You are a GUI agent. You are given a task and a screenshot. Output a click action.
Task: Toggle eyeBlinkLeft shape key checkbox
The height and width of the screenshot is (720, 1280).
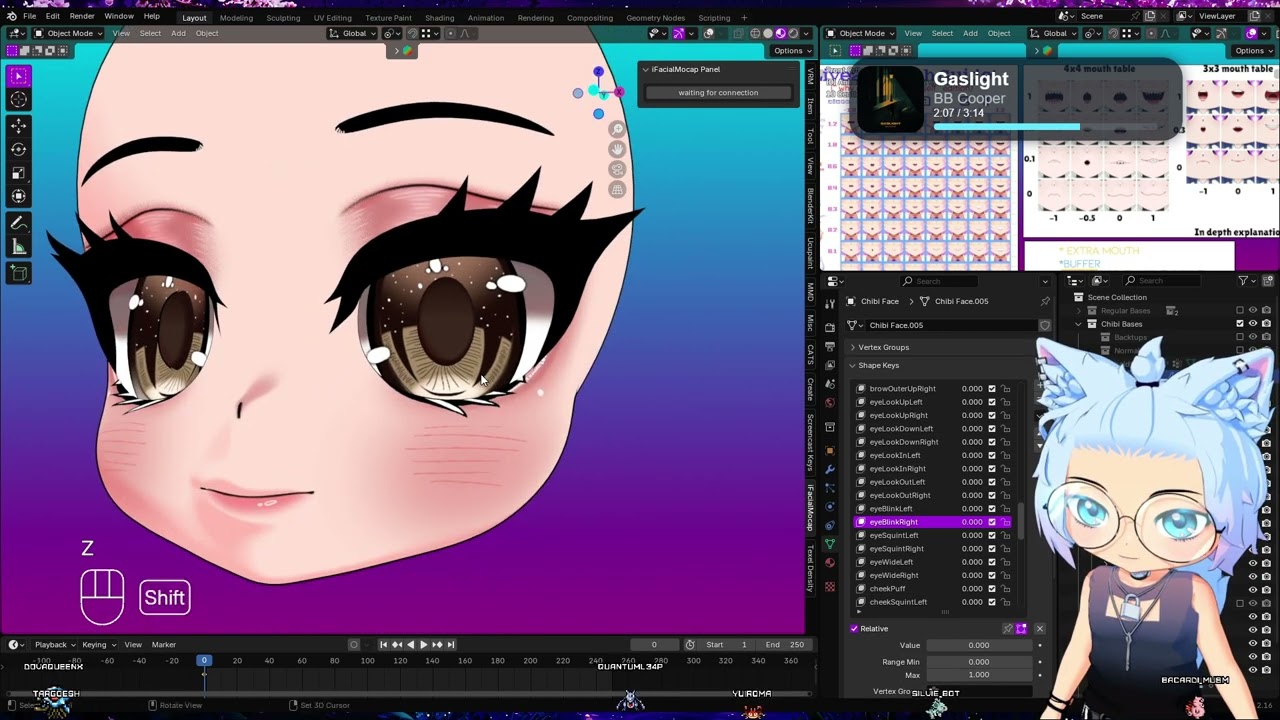point(992,509)
